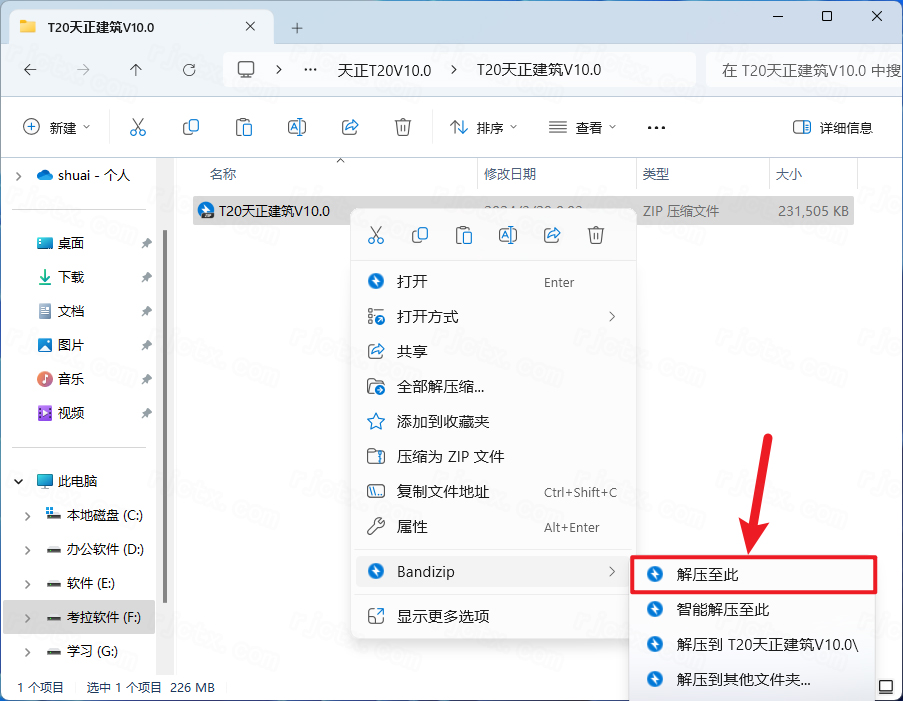This screenshot has height=701, width=903.
Task: Choose 全部解压缩... in context menu
Action: point(440,387)
